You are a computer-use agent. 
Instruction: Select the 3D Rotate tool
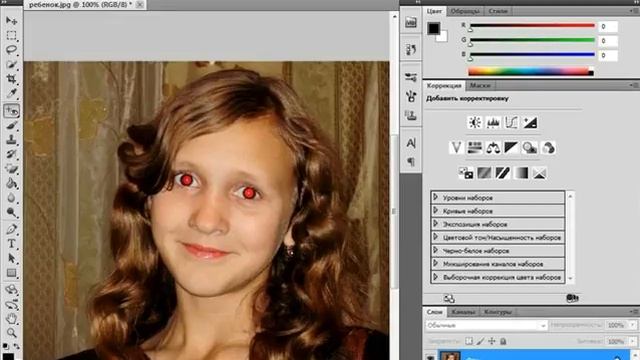pyautogui.click(x=11, y=289)
